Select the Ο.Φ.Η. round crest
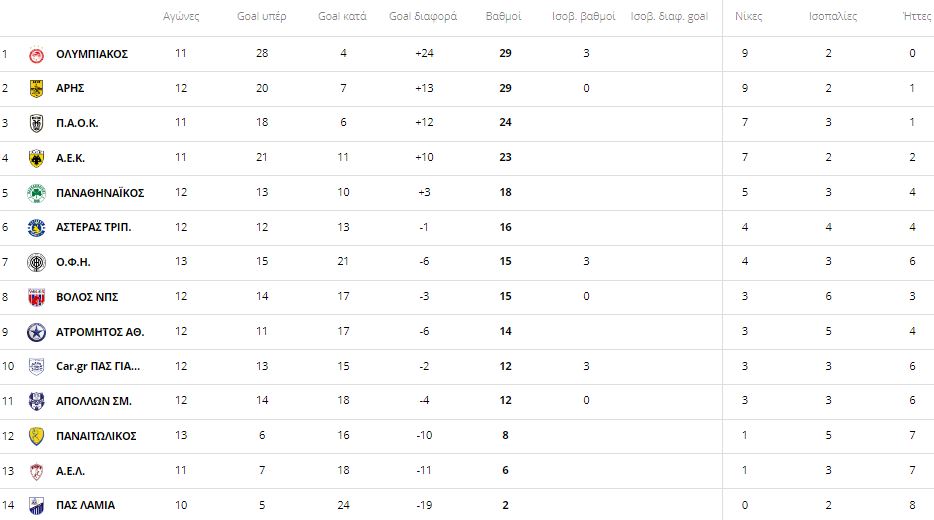 click(x=36, y=262)
